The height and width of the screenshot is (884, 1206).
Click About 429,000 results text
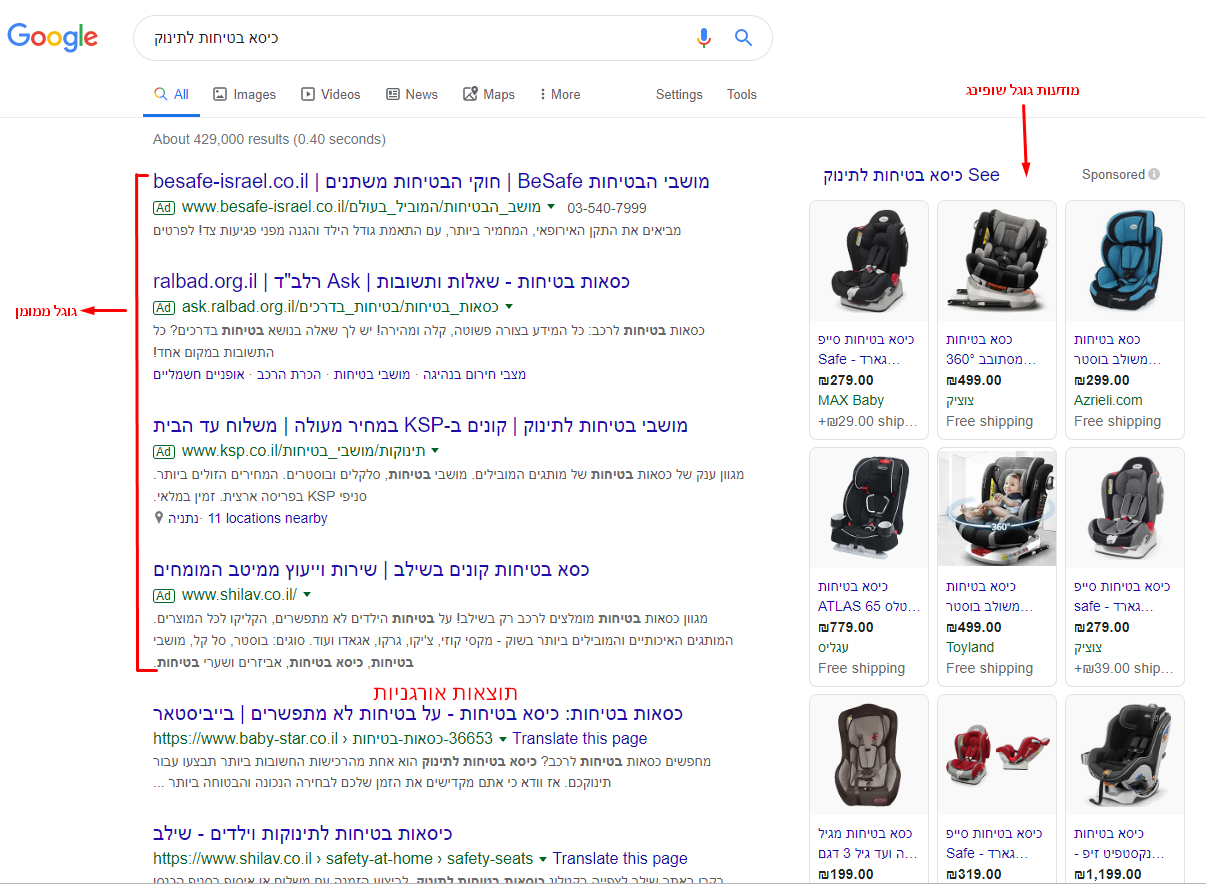[269, 139]
